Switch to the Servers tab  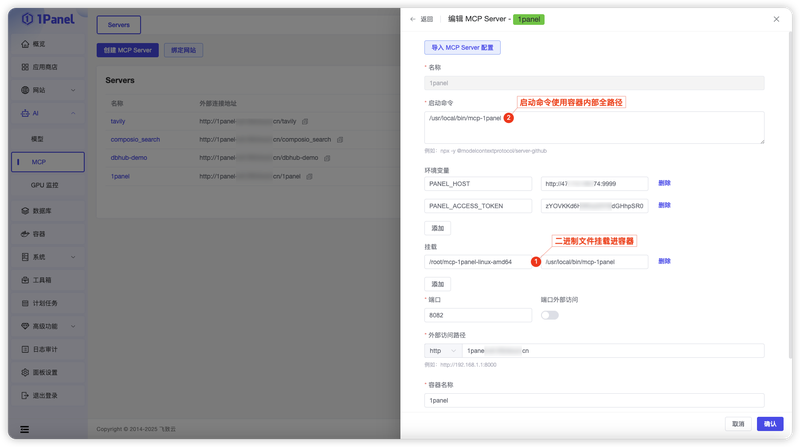coord(118,25)
